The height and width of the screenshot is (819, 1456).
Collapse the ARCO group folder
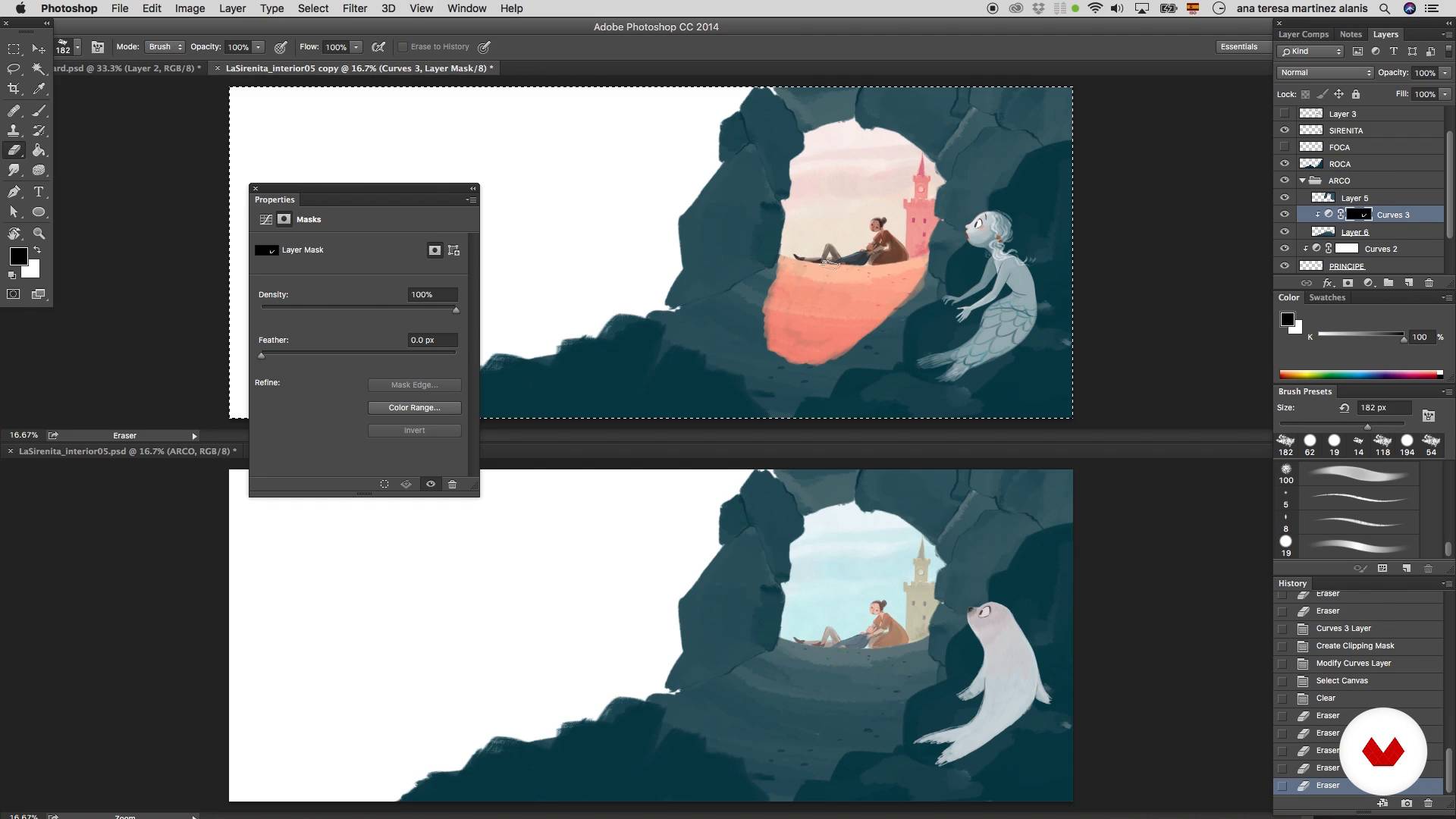click(x=1303, y=180)
